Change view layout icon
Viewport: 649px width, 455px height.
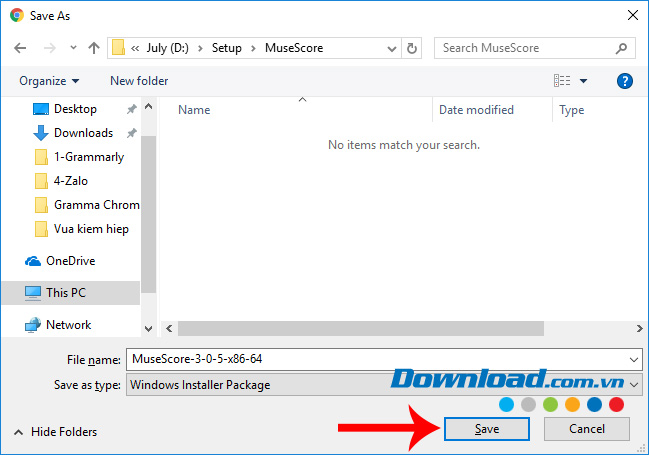(562, 80)
